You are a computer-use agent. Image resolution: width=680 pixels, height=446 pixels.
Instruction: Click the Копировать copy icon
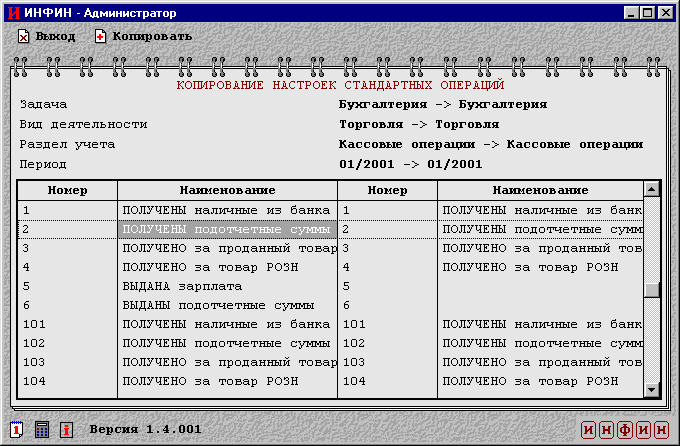pyautogui.click(x=100, y=36)
